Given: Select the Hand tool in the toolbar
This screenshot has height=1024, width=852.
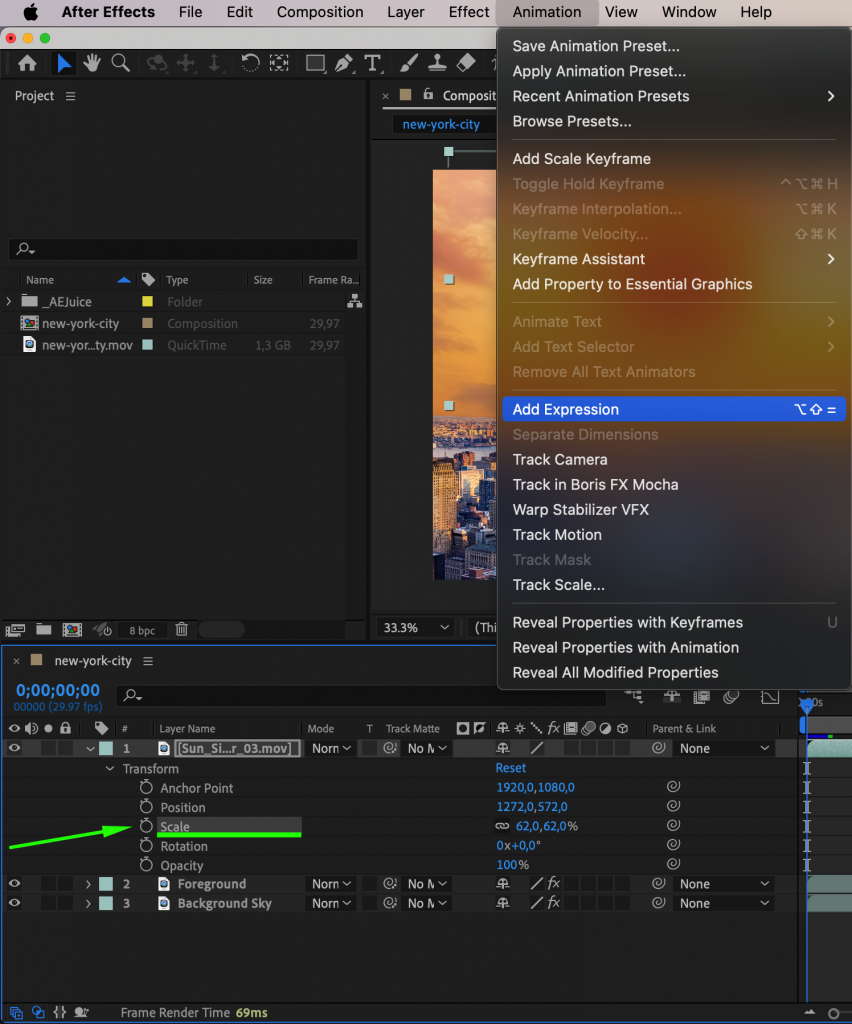Looking at the screenshot, I should pyautogui.click(x=91, y=62).
